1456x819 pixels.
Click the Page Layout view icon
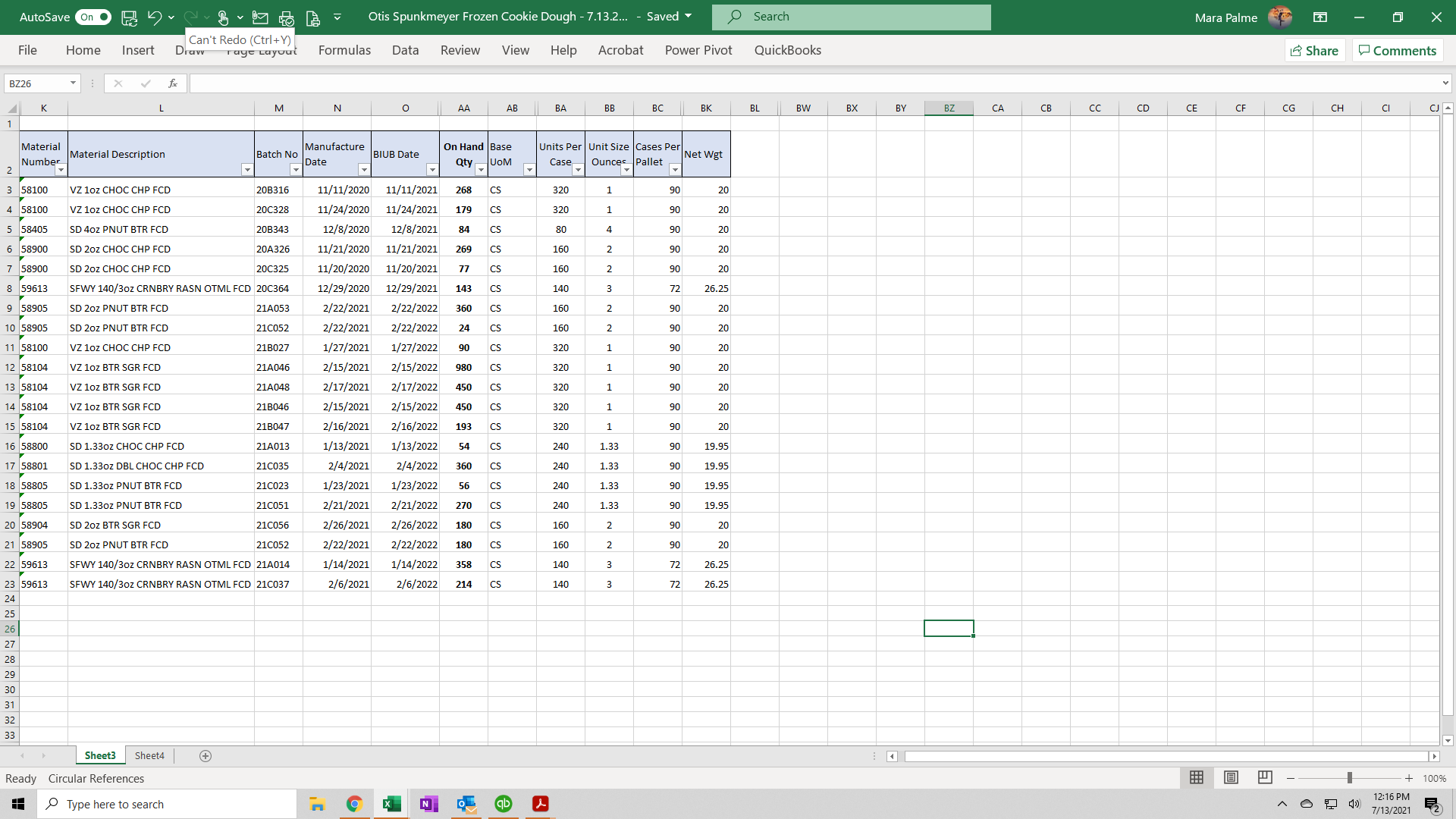pos(1231,778)
